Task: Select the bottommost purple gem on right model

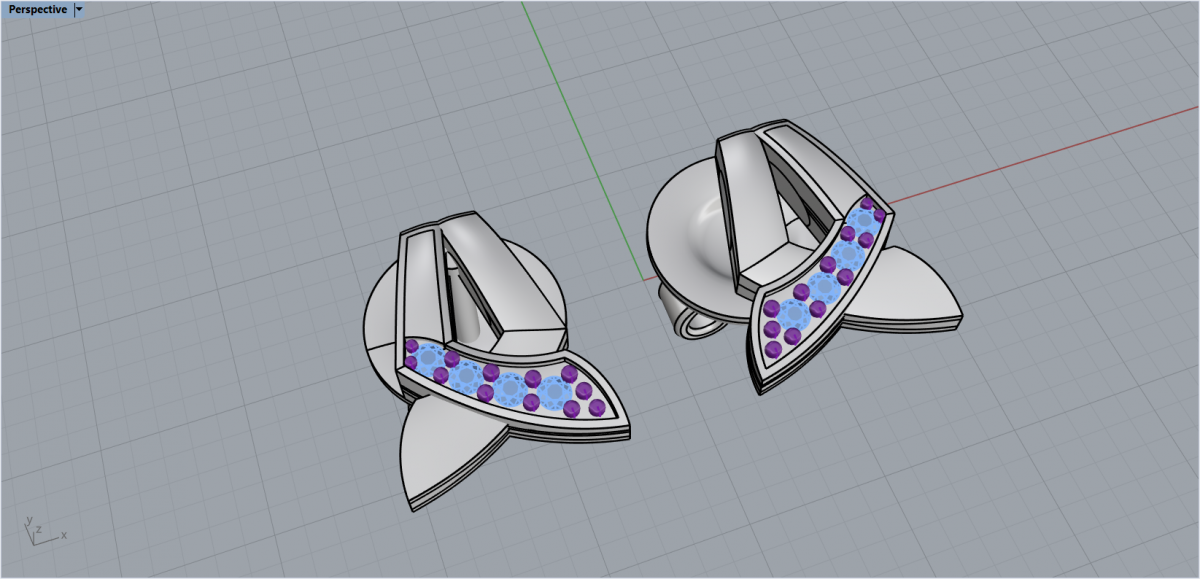Action: click(772, 349)
